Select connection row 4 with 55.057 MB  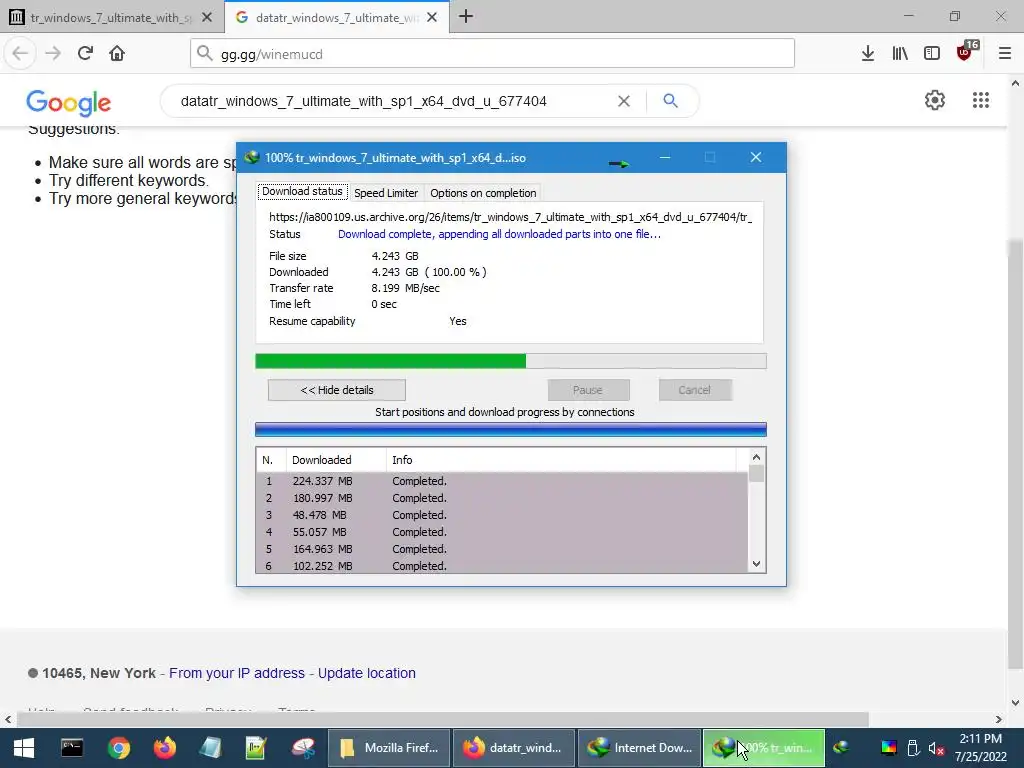point(502,532)
